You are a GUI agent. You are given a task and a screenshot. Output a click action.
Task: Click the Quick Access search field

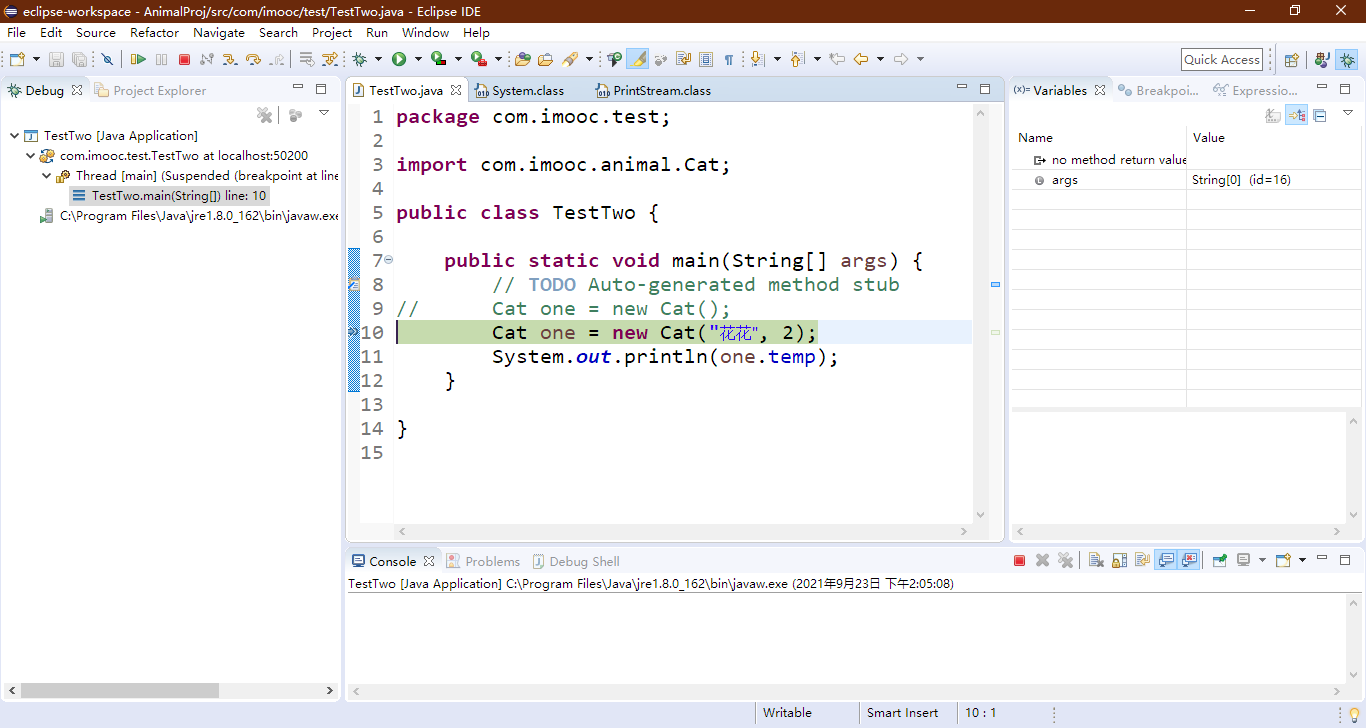[1221, 60]
